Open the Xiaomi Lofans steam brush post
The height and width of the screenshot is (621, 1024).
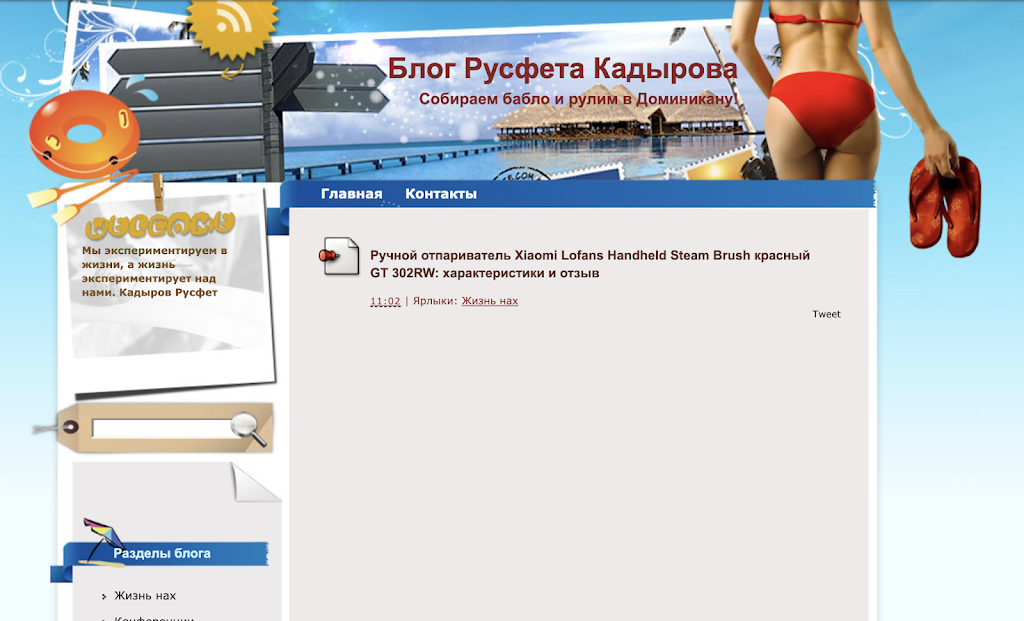pyautogui.click(x=589, y=264)
